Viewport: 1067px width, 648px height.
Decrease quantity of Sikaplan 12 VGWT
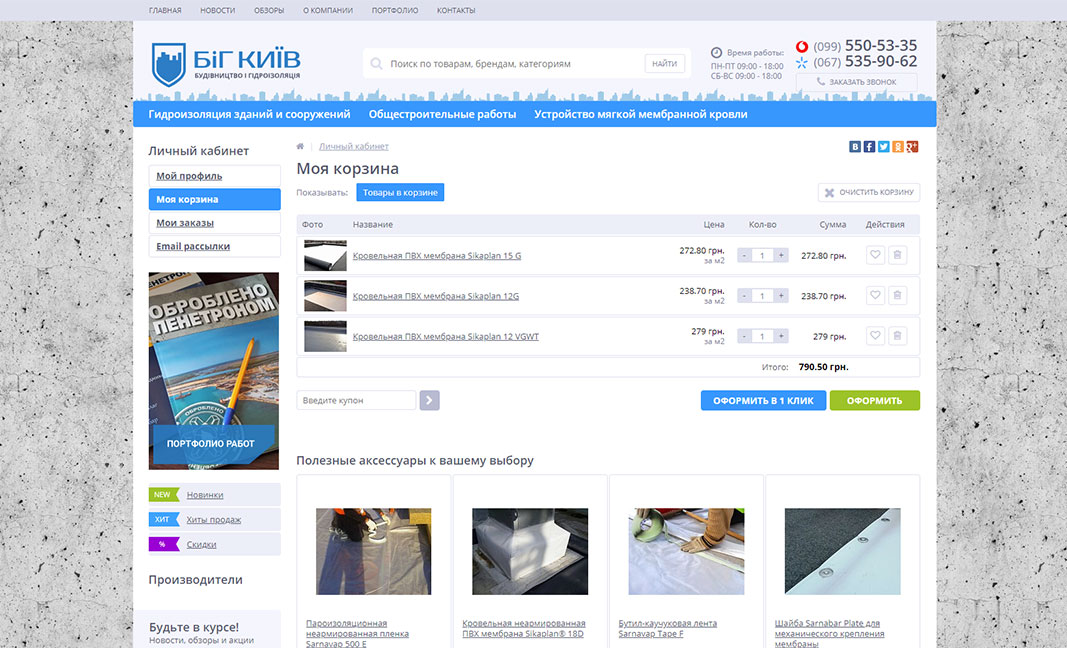tap(744, 336)
